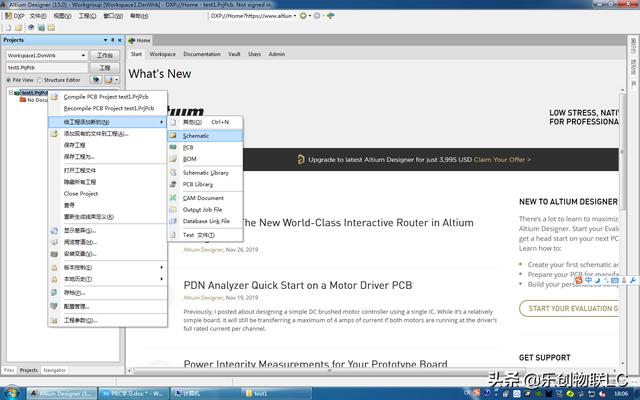The image size is (640, 400).
Task: Click the Output Job File icon
Action: 173,209
